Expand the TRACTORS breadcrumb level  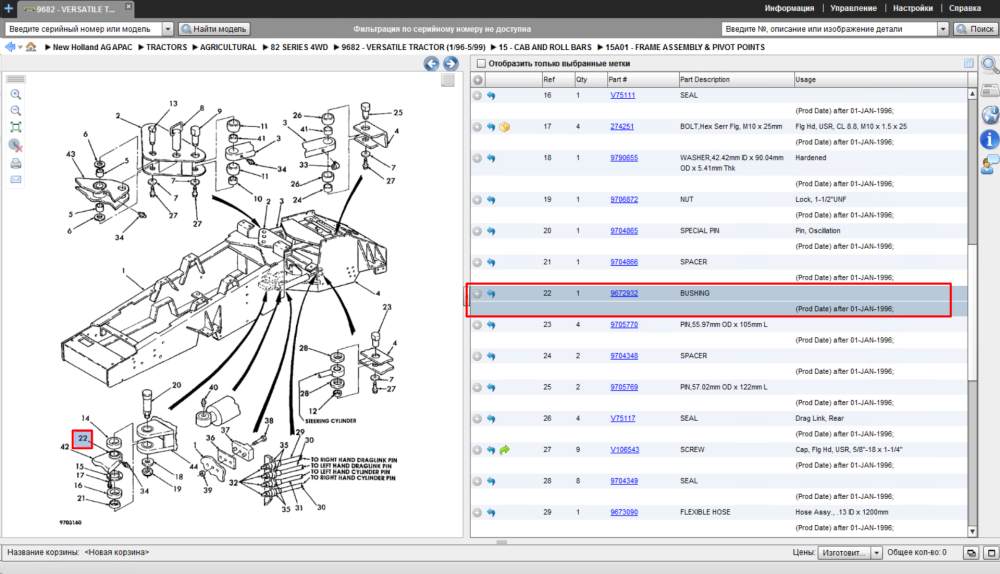[141, 47]
